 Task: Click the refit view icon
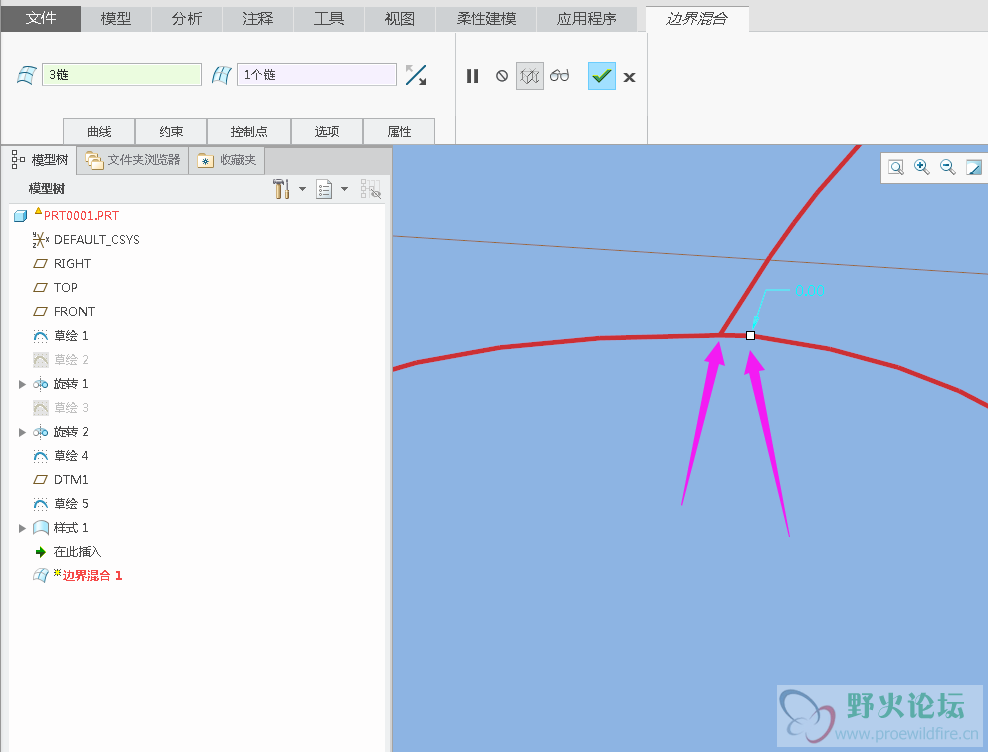(x=895, y=167)
